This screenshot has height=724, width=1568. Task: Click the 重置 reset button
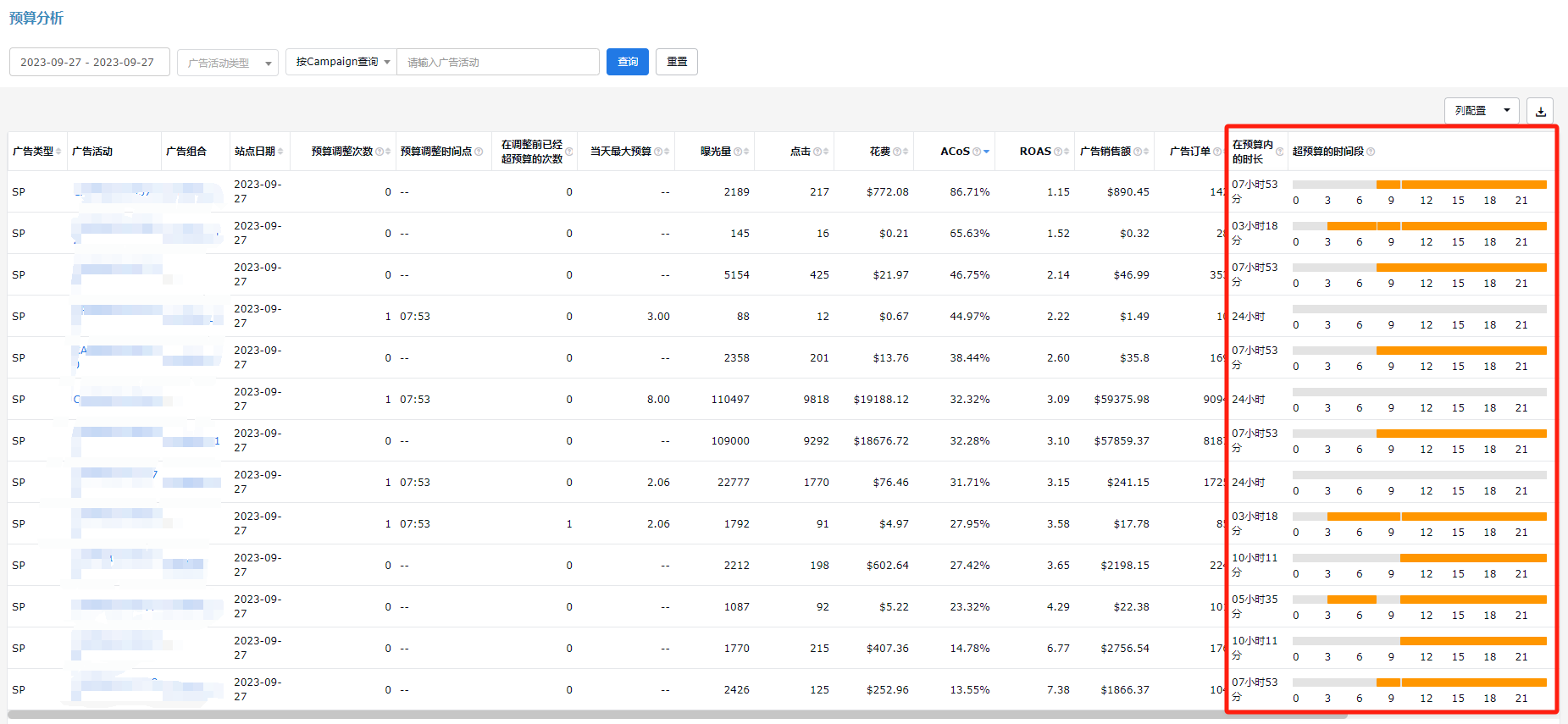(x=677, y=62)
